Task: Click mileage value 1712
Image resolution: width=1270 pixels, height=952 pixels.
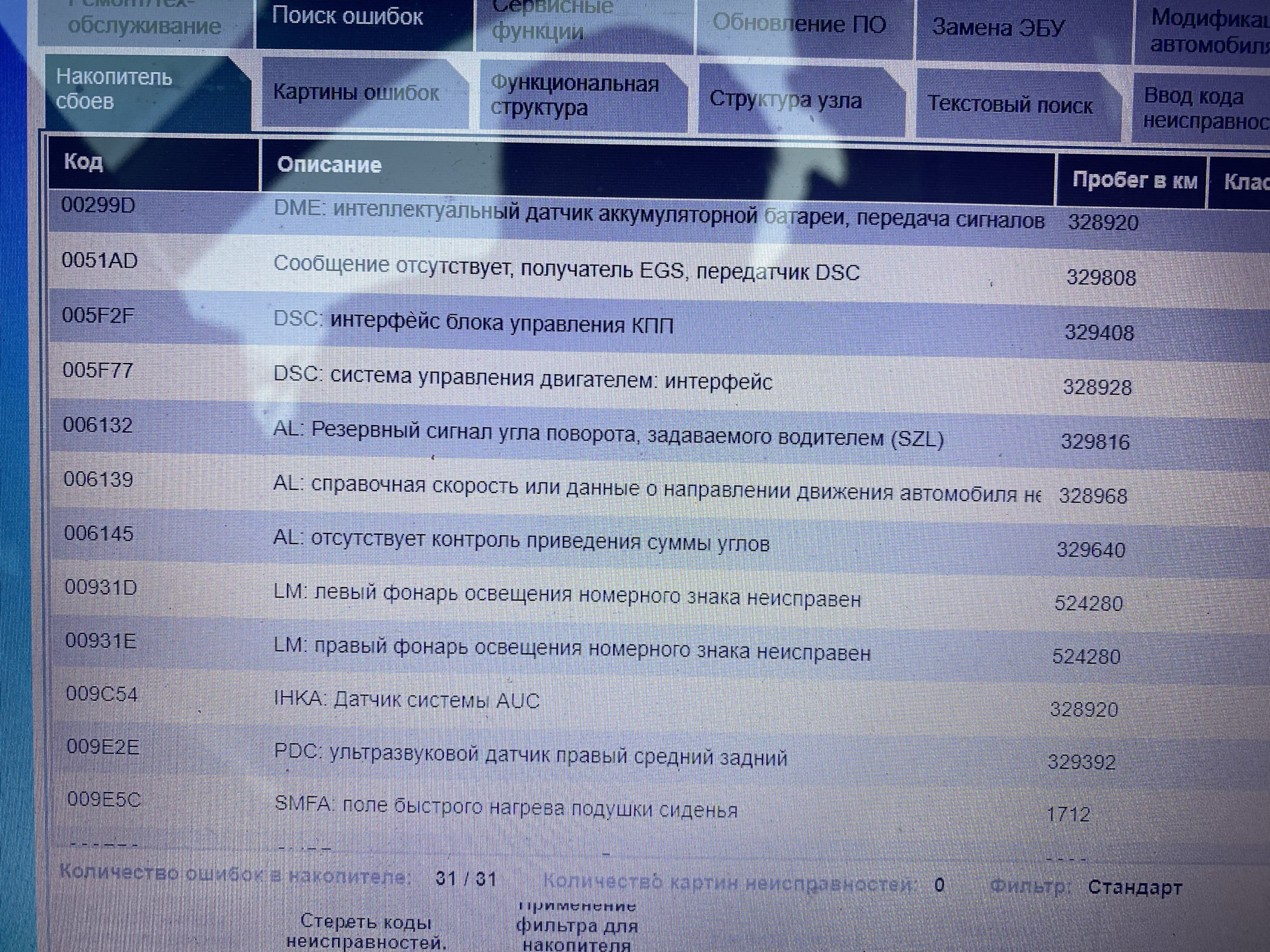Action: tap(1068, 814)
